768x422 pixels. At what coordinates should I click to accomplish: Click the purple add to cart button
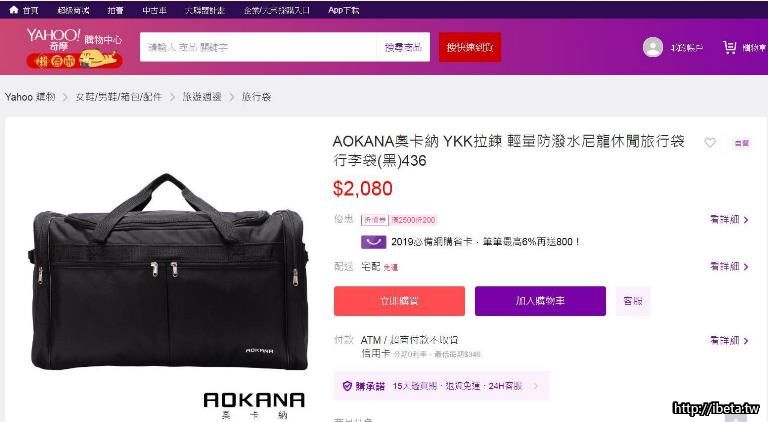pyautogui.click(x=540, y=301)
